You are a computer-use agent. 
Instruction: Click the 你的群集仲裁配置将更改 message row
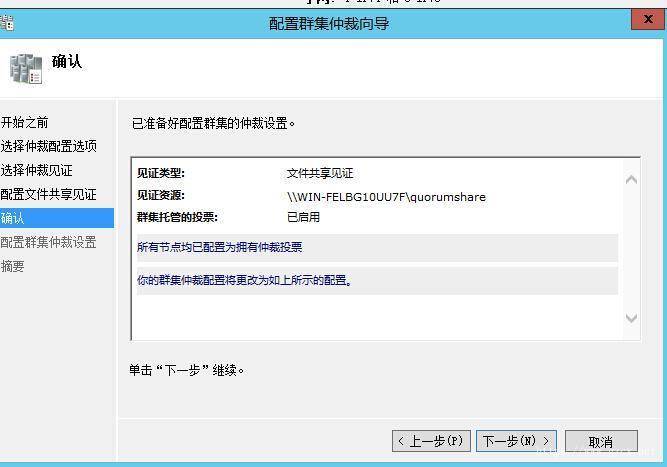(x=377, y=281)
